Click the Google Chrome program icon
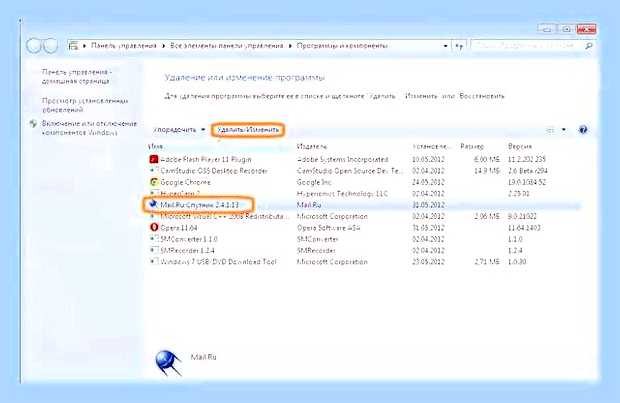 point(154,182)
